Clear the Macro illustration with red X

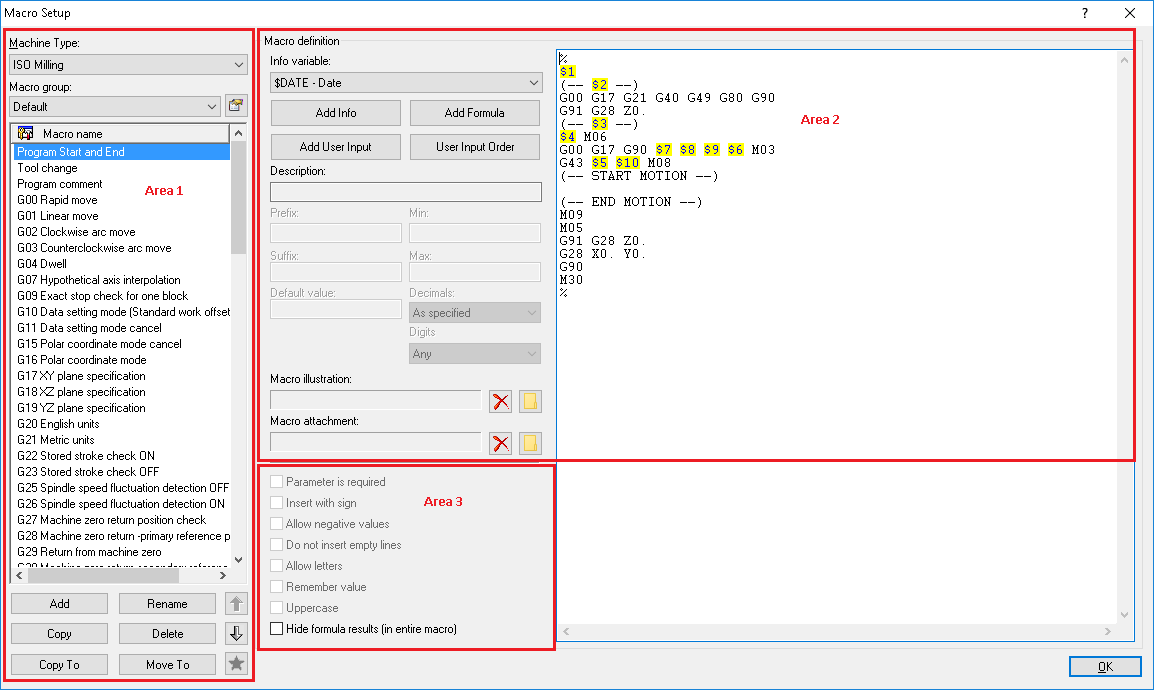pos(500,401)
